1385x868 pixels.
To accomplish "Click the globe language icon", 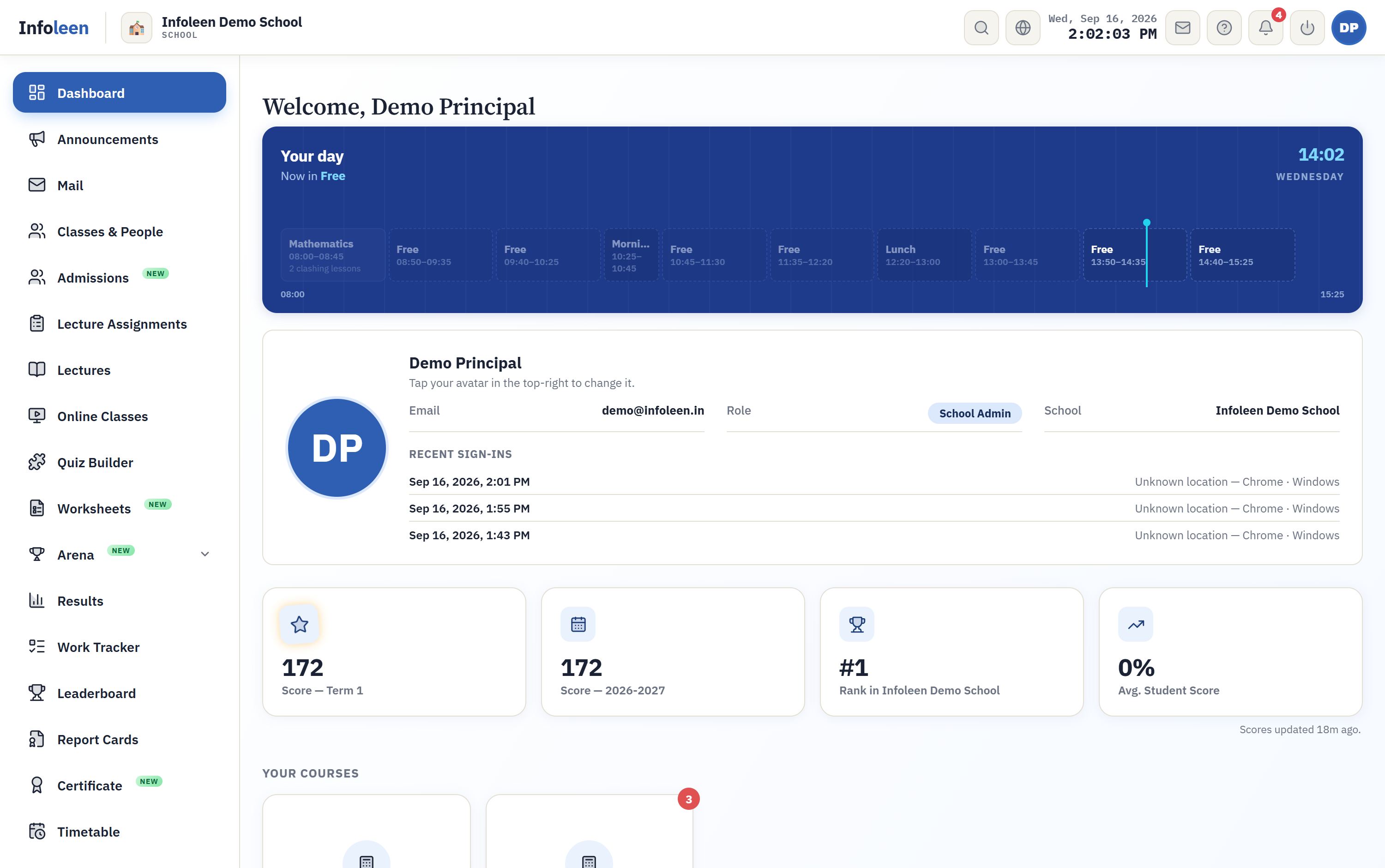I will 1022,28.
